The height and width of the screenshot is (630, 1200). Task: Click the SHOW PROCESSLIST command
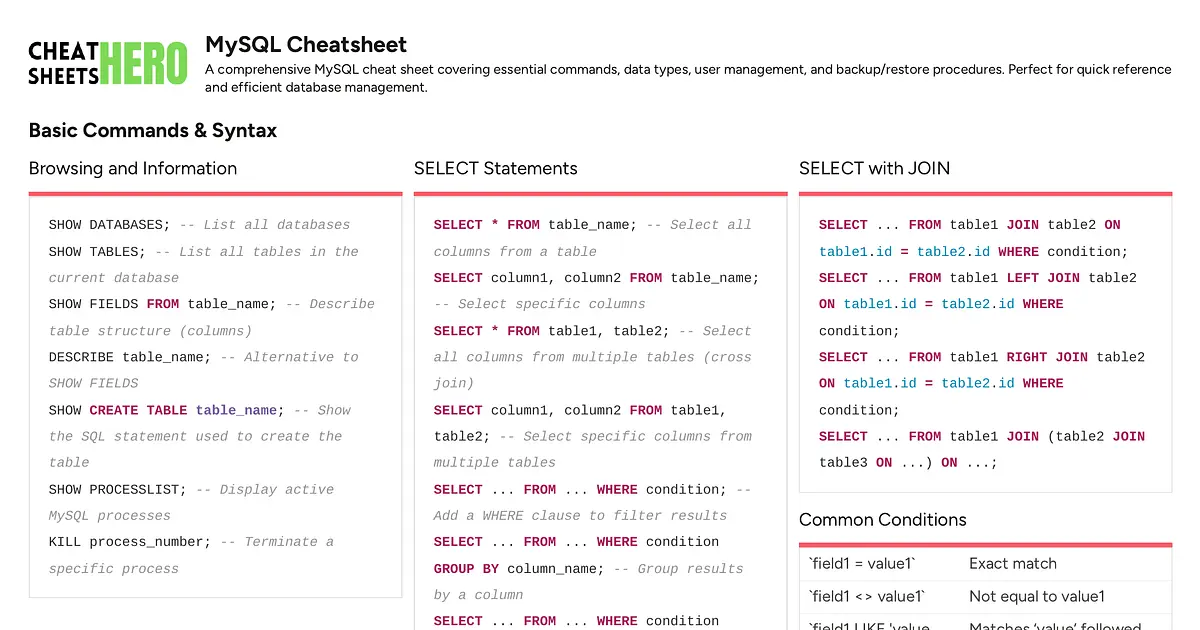point(118,490)
